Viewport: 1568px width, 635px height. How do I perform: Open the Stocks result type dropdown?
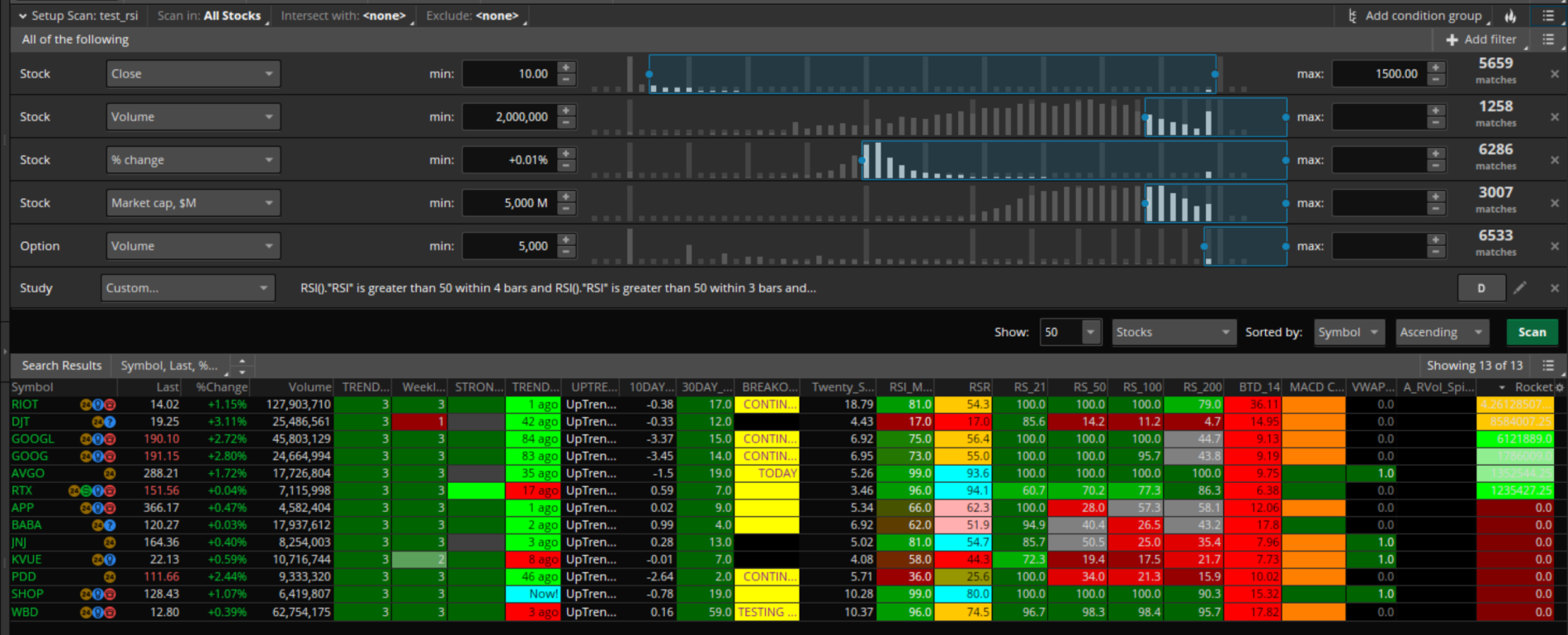pos(1174,332)
